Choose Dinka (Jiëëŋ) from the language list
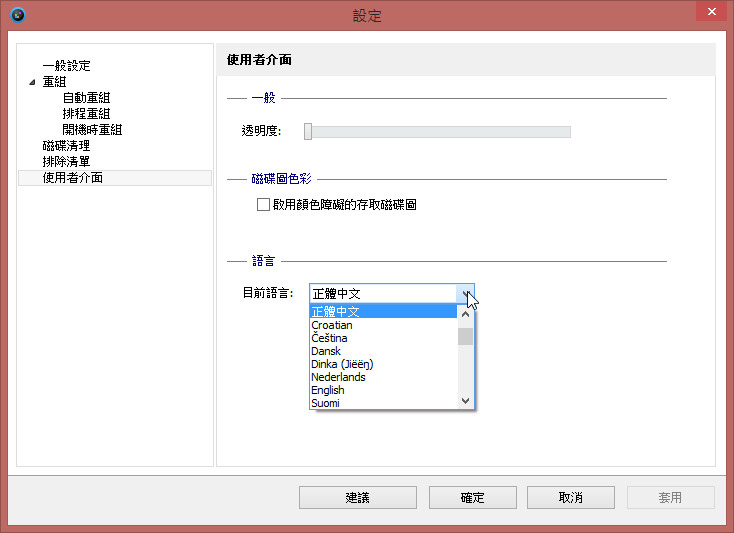This screenshot has height=533, width=734. [383, 364]
